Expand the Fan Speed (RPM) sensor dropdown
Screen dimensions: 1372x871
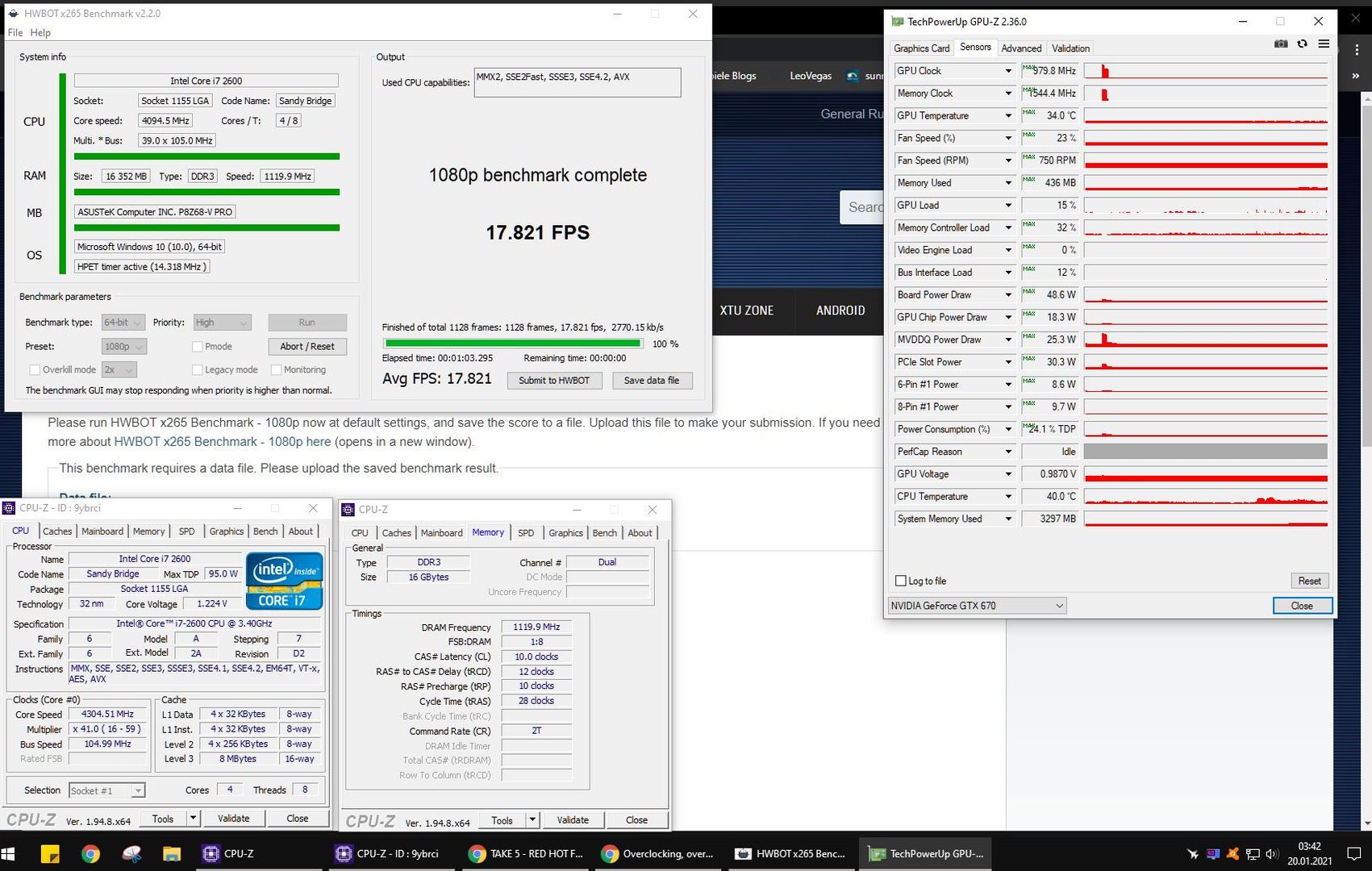[1008, 160]
